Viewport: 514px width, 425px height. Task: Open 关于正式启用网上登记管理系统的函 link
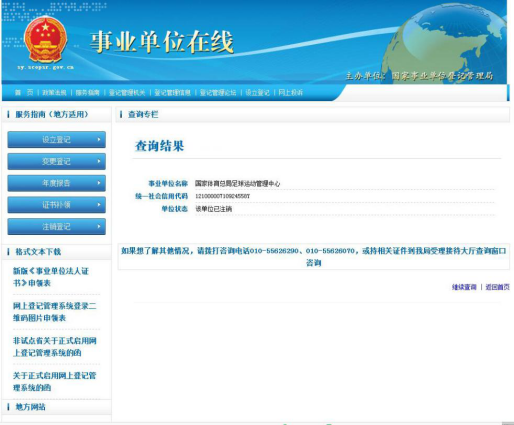[x=54, y=382]
